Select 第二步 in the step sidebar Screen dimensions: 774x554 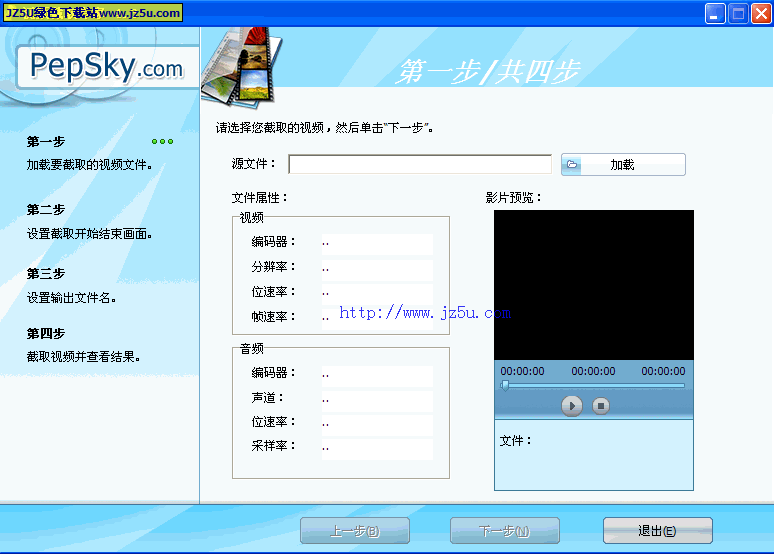pos(46,210)
